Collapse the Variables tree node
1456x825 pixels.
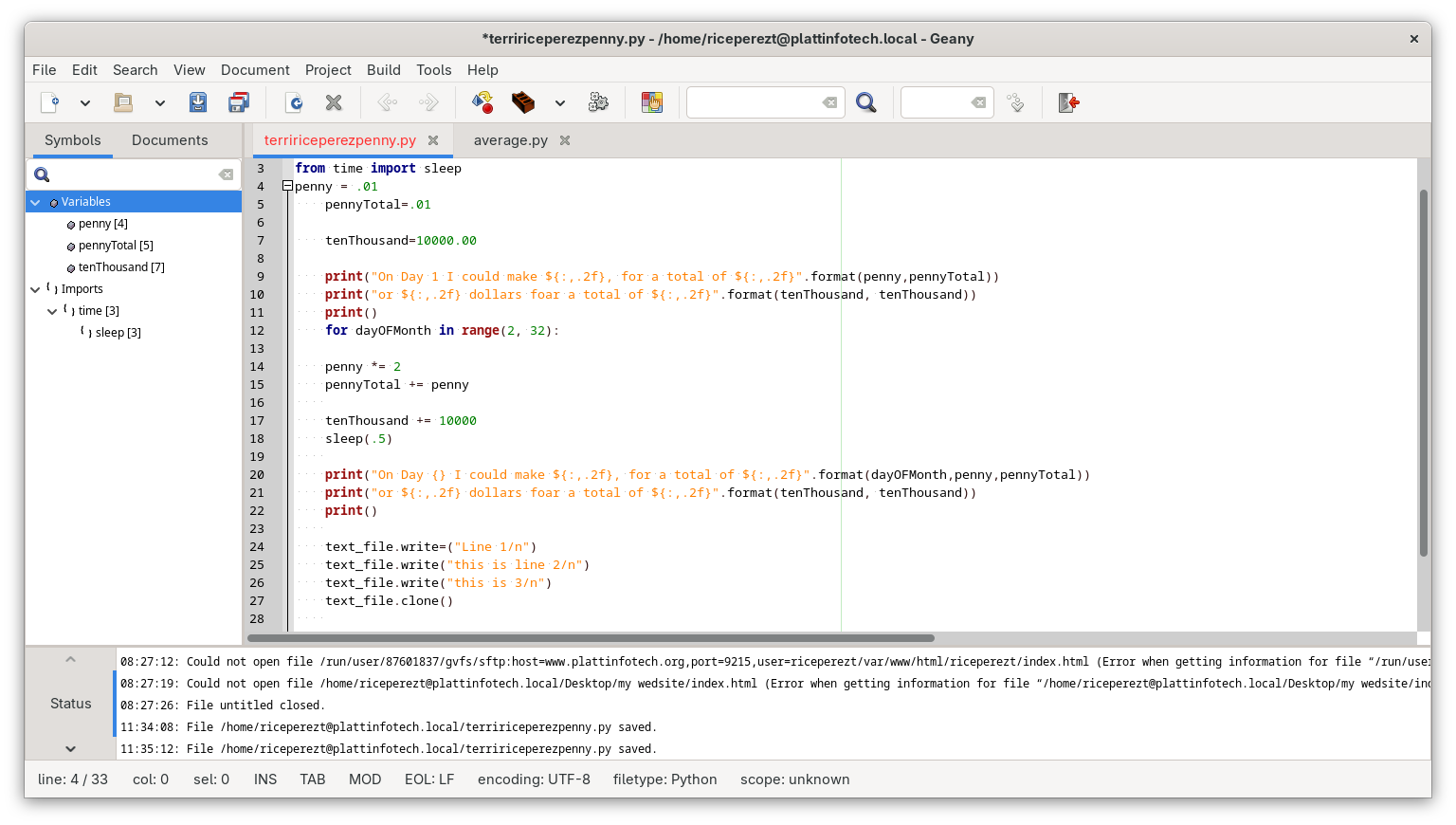(x=35, y=202)
